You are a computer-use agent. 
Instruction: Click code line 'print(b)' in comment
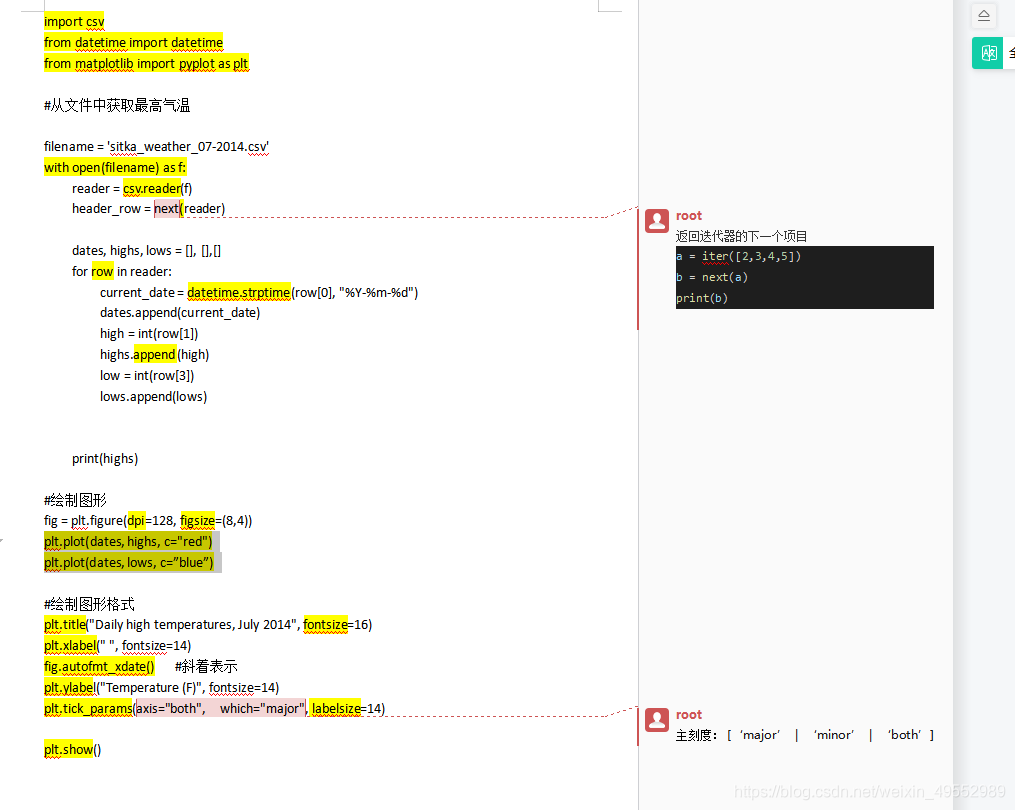702,298
